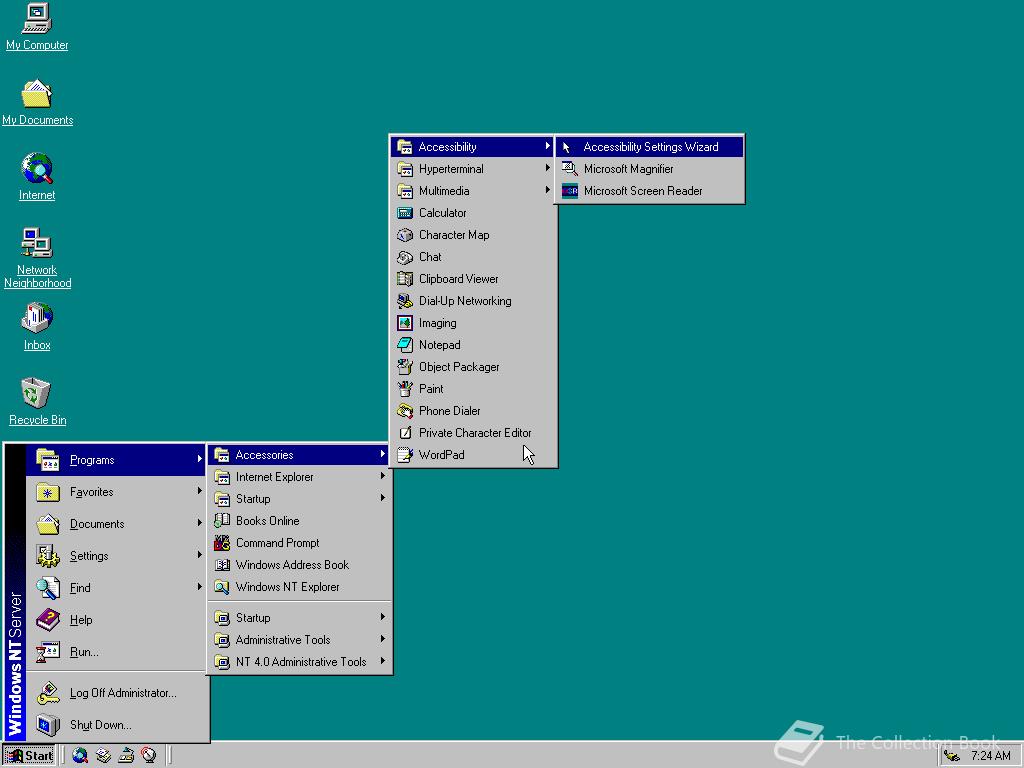Click the system tray icon beside the clock
Viewport: 1024px width, 768px height.
coord(952,756)
